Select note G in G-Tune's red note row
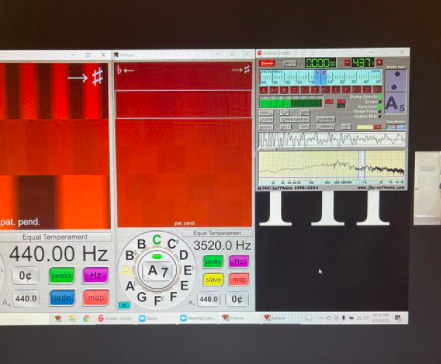The image size is (441, 364). point(367,90)
